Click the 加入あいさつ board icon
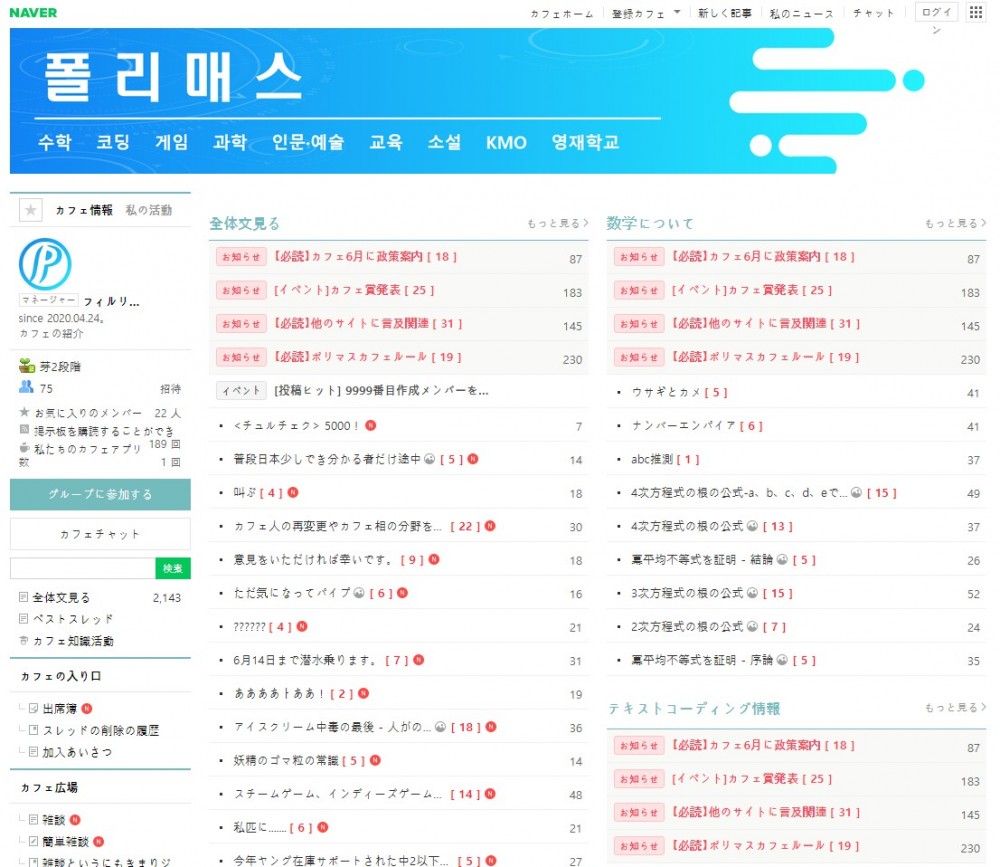This screenshot has height=867, width=1000. pos(34,752)
